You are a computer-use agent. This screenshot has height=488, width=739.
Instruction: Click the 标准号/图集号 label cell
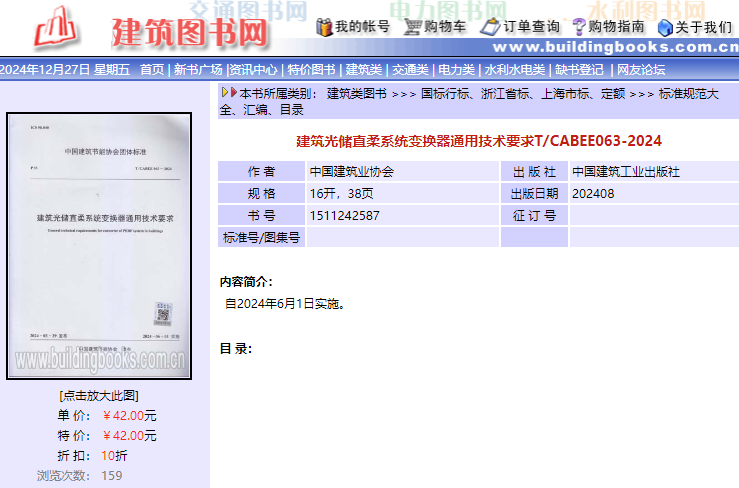261,237
